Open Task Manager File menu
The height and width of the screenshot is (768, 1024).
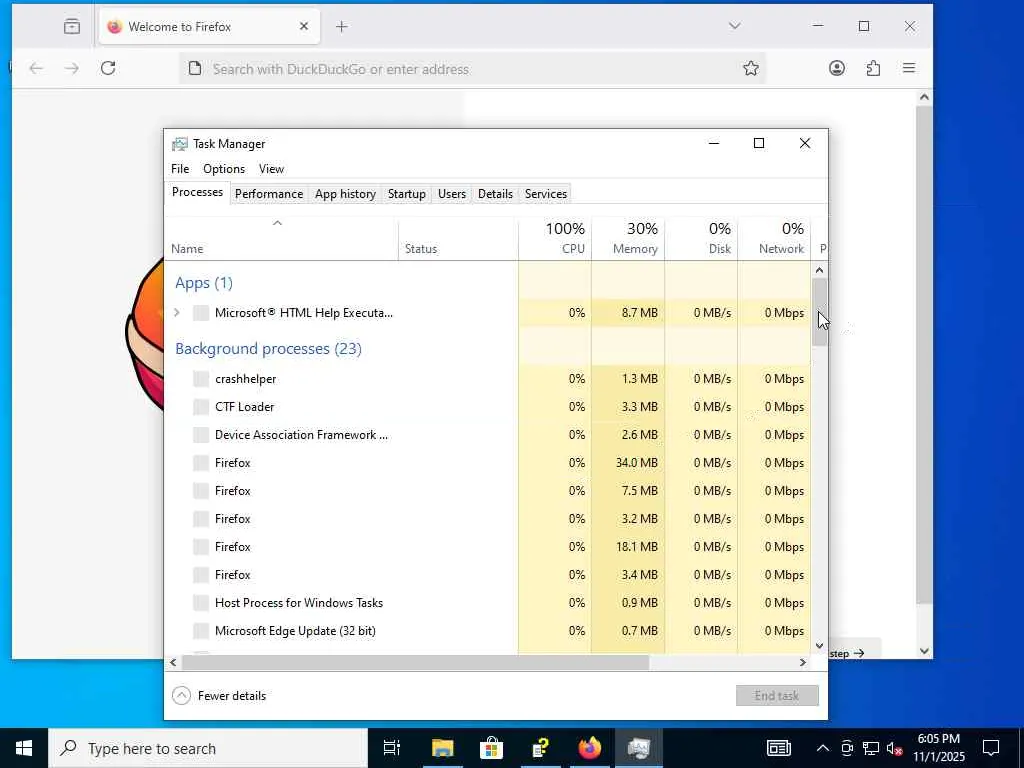pyautogui.click(x=180, y=168)
